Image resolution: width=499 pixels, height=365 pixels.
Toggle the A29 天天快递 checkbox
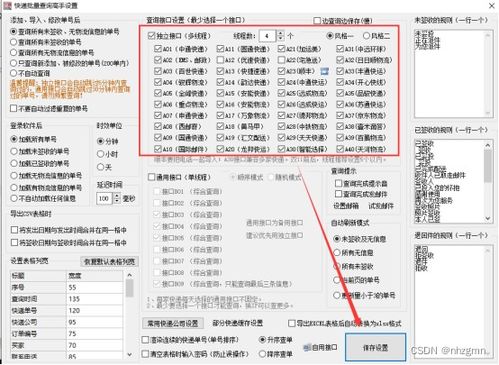pyautogui.click(x=281, y=137)
